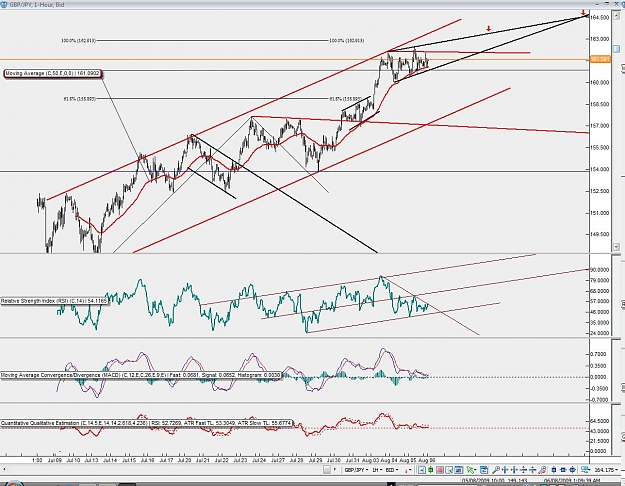
Task: Click the Jul 23 date on time axis
Action: tap(240, 460)
